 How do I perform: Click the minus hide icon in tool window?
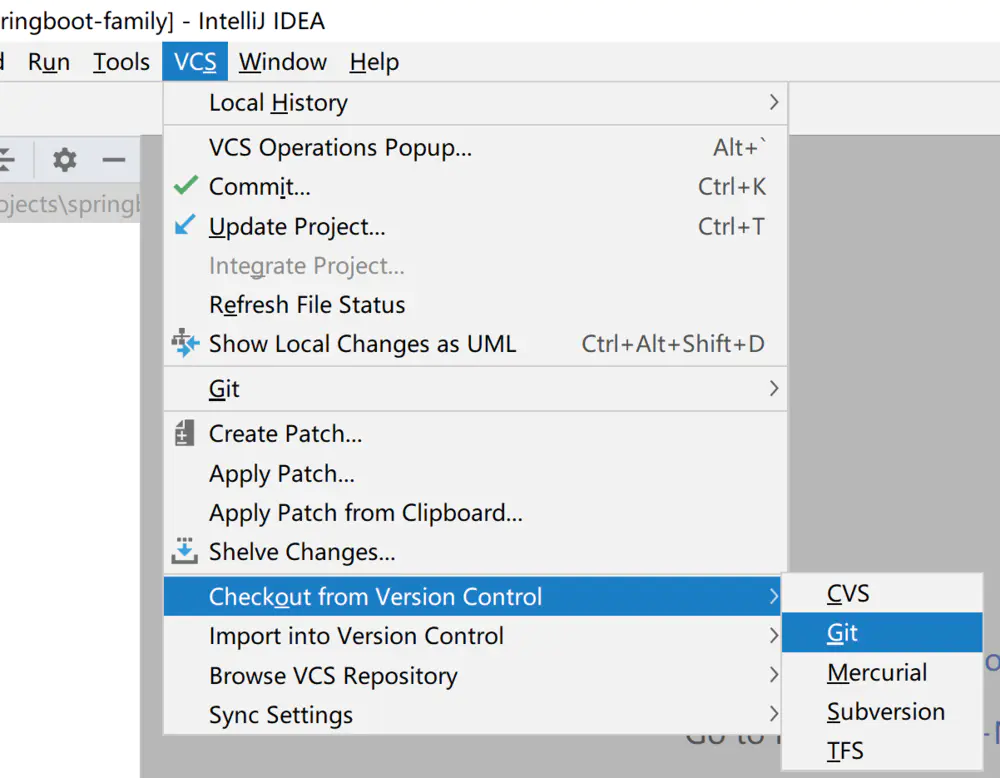pos(114,159)
